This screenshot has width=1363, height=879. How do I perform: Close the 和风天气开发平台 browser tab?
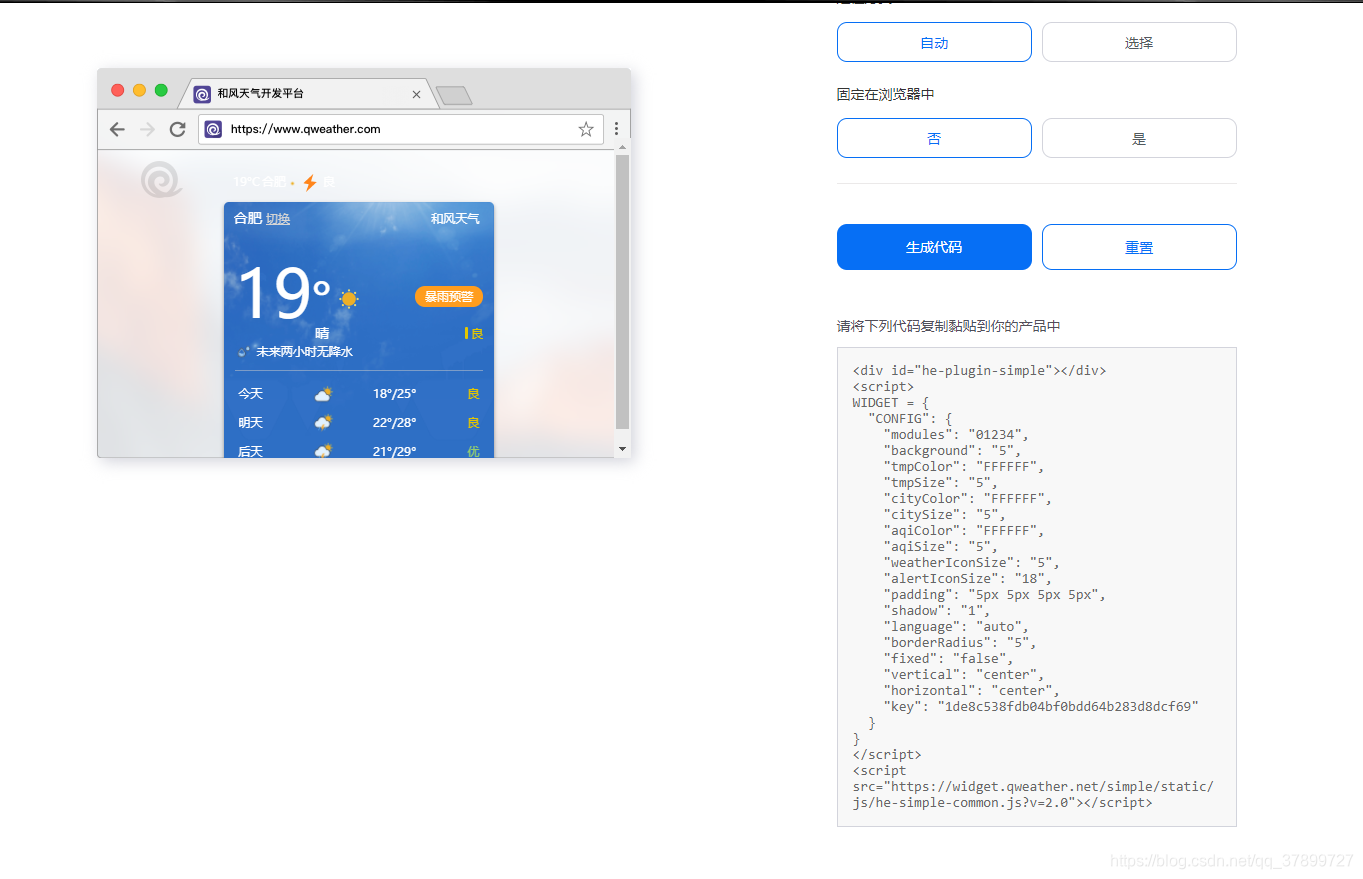click(416, 94)
